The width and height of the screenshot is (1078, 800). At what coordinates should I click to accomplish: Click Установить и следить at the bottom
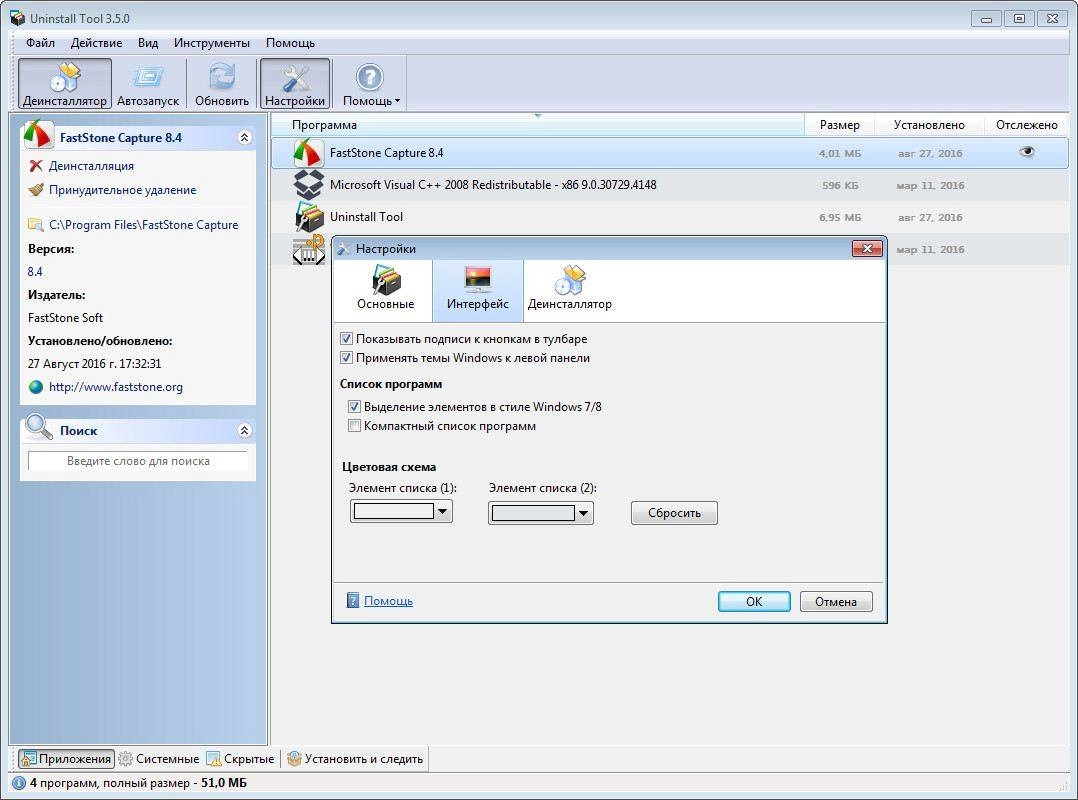point(355,759)
